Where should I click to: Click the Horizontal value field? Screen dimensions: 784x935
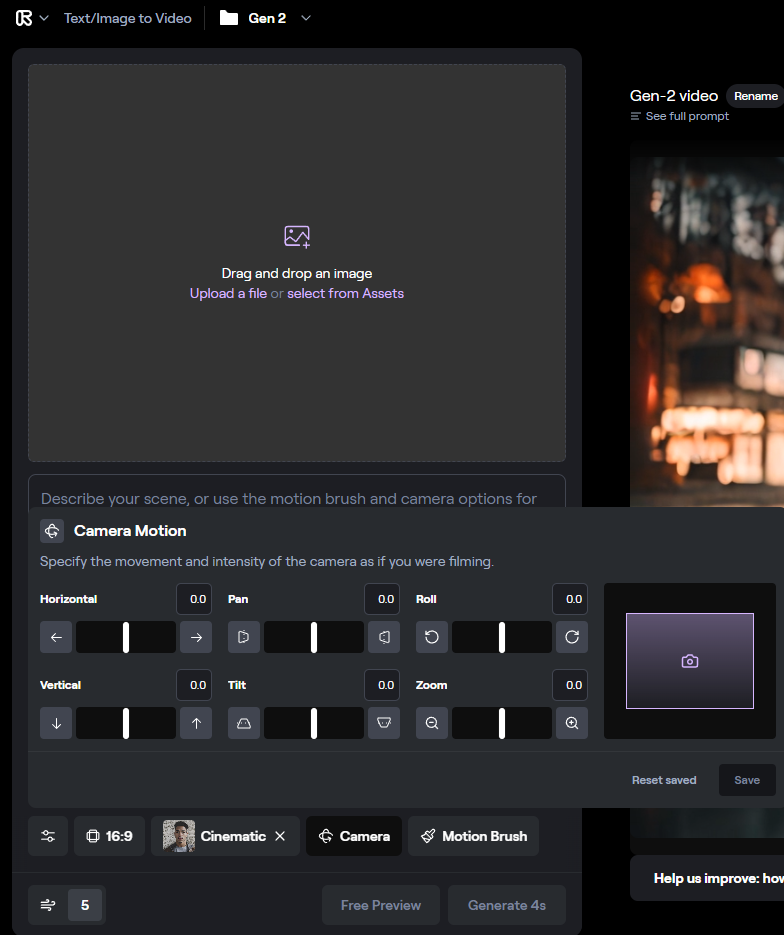194,599
